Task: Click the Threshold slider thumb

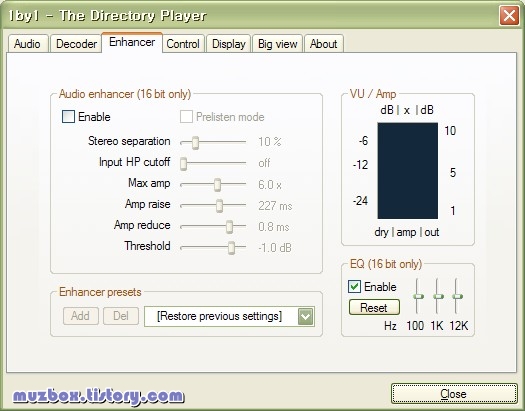Action: pyautogui.click(x=231, y=248)
